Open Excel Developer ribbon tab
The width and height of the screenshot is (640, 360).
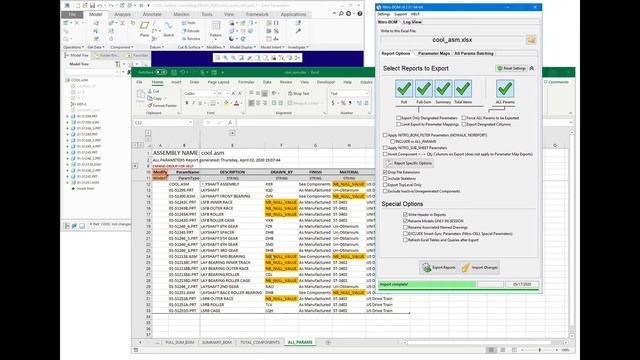click(326, 82)
